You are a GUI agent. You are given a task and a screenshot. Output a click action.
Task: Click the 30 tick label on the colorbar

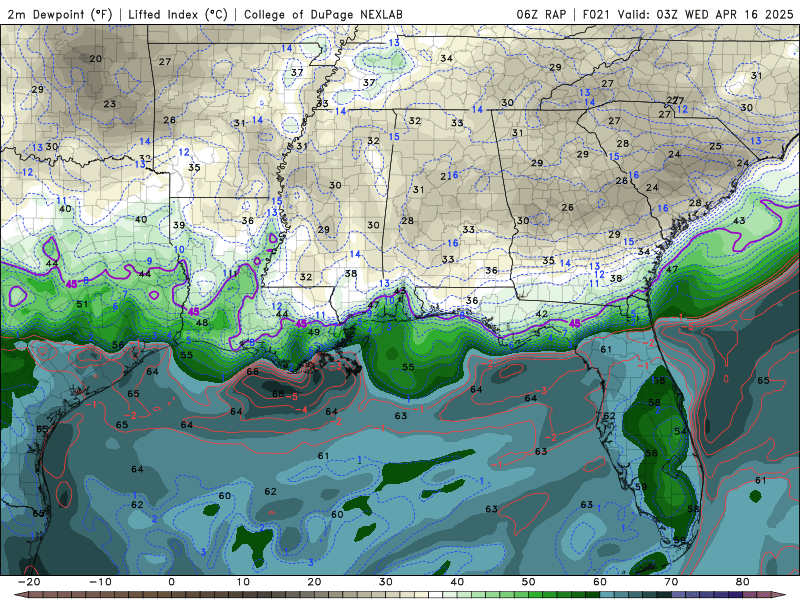[x=386, y=582]
